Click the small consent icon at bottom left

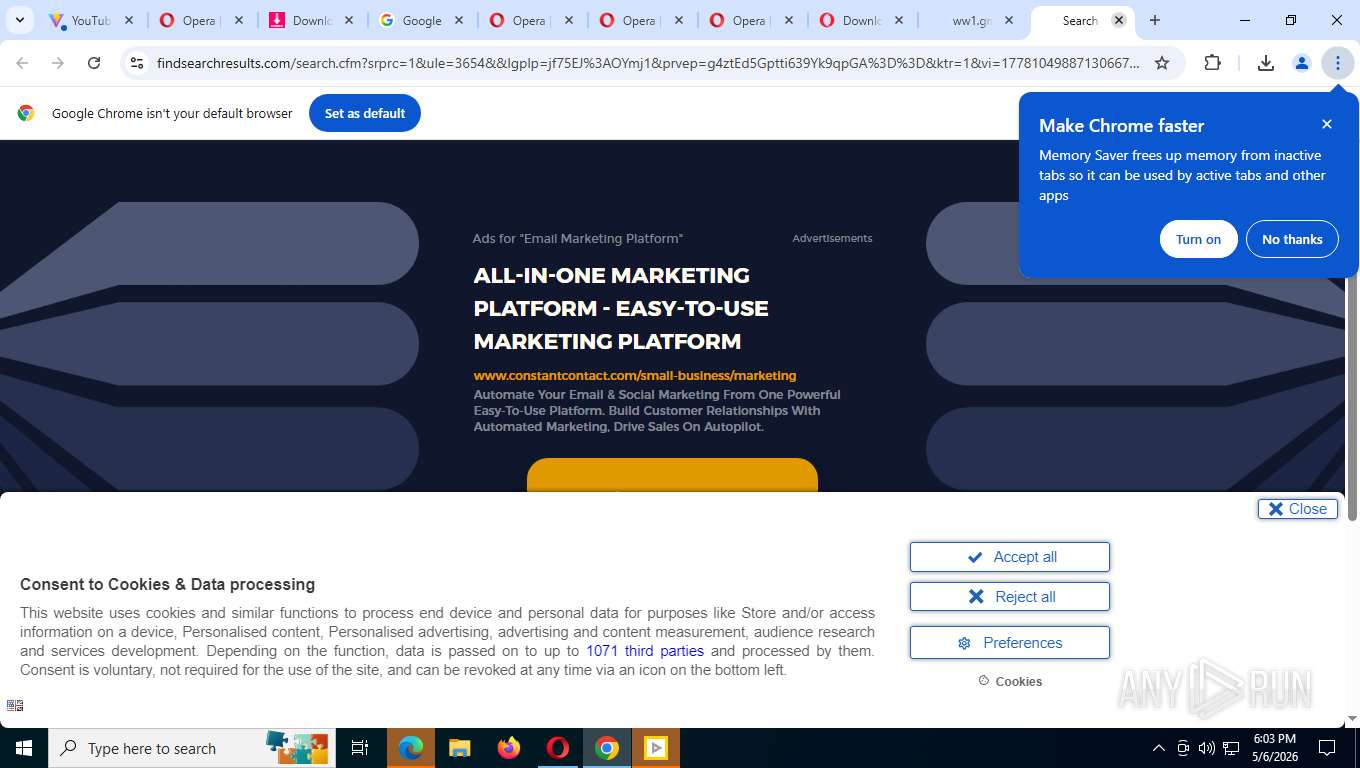tap(15, 706)
